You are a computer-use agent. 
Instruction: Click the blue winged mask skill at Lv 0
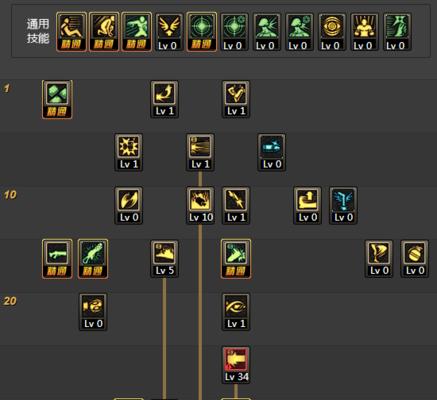tap(343, 205)
